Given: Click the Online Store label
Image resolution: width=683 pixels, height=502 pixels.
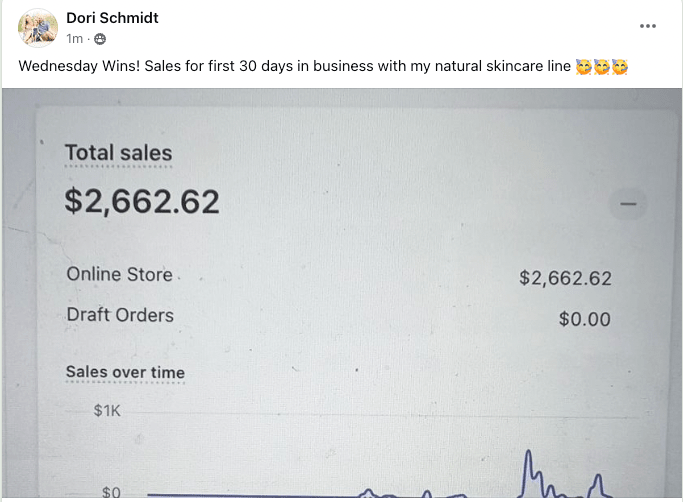Looking at the screenshot, I should (x=119, y=274).
